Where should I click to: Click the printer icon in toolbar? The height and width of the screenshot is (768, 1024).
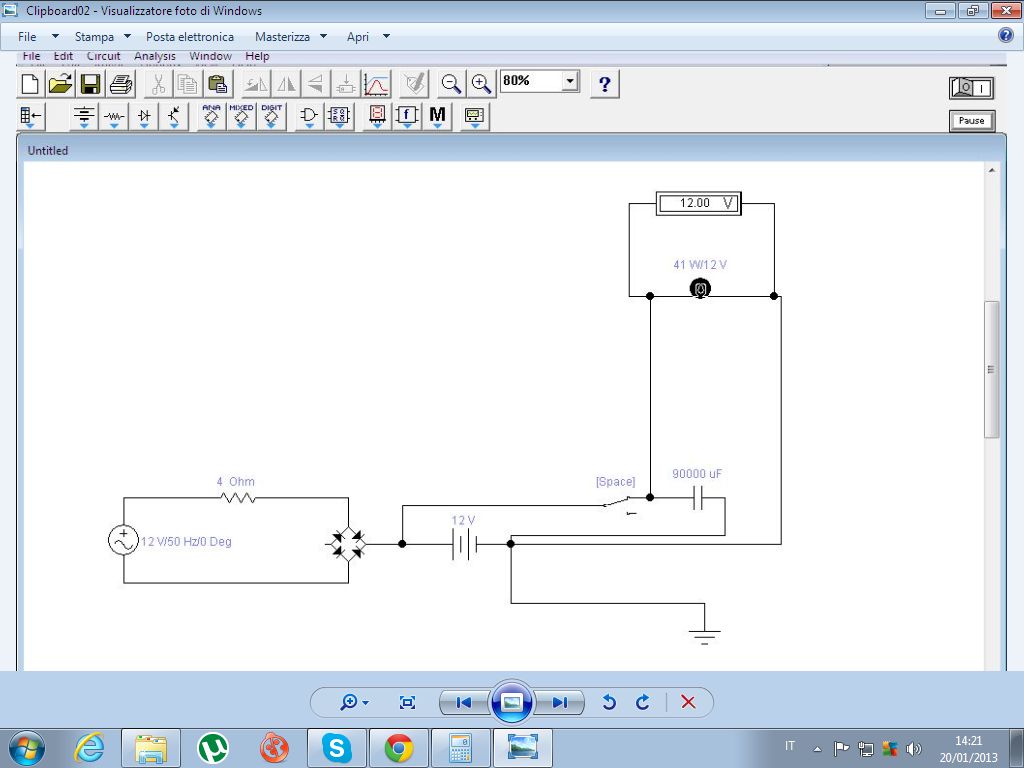click(x=120, y=84)
